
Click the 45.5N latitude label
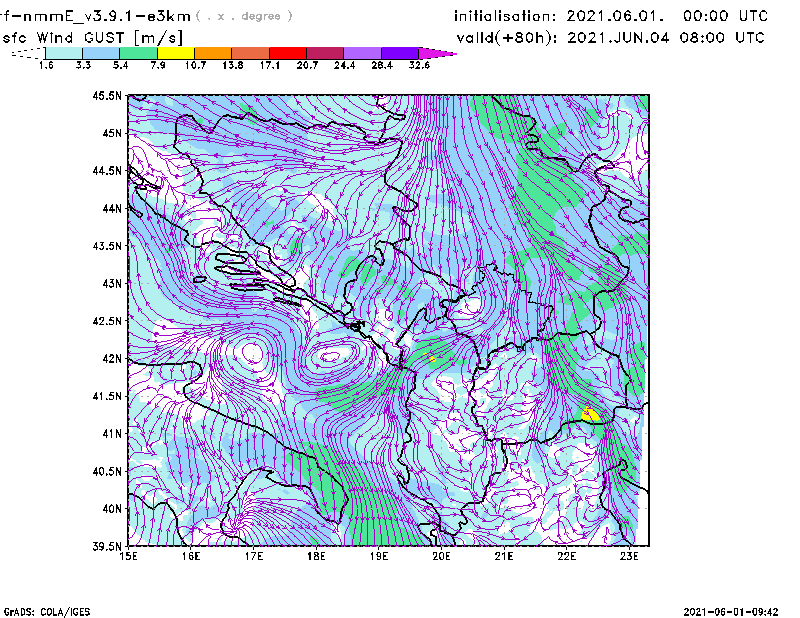107,95
